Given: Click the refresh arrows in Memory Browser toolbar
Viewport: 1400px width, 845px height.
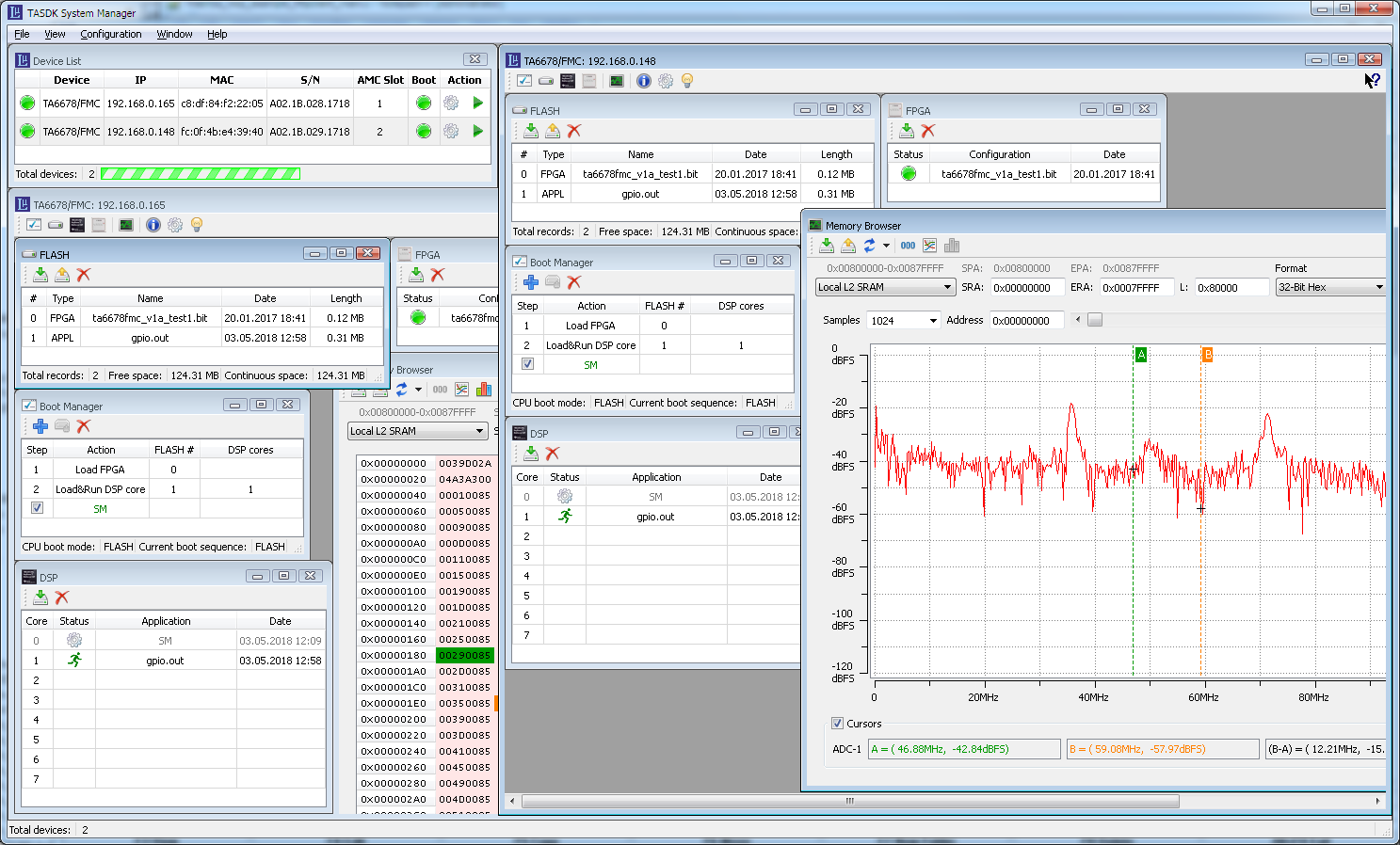Looking at the screenshot, I should (869, 246).
